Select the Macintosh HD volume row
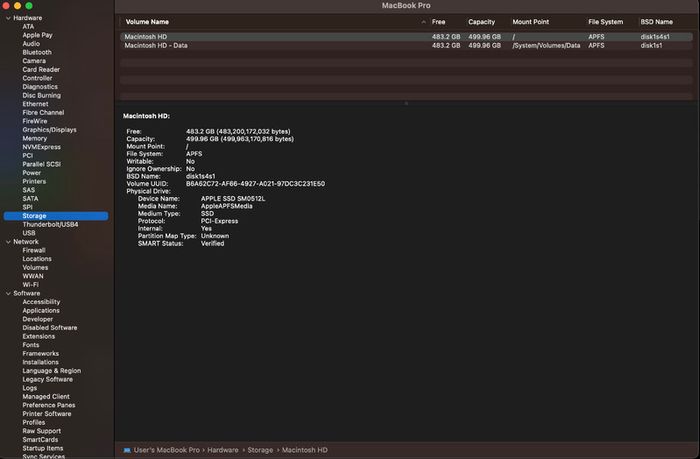 (406, 37)
